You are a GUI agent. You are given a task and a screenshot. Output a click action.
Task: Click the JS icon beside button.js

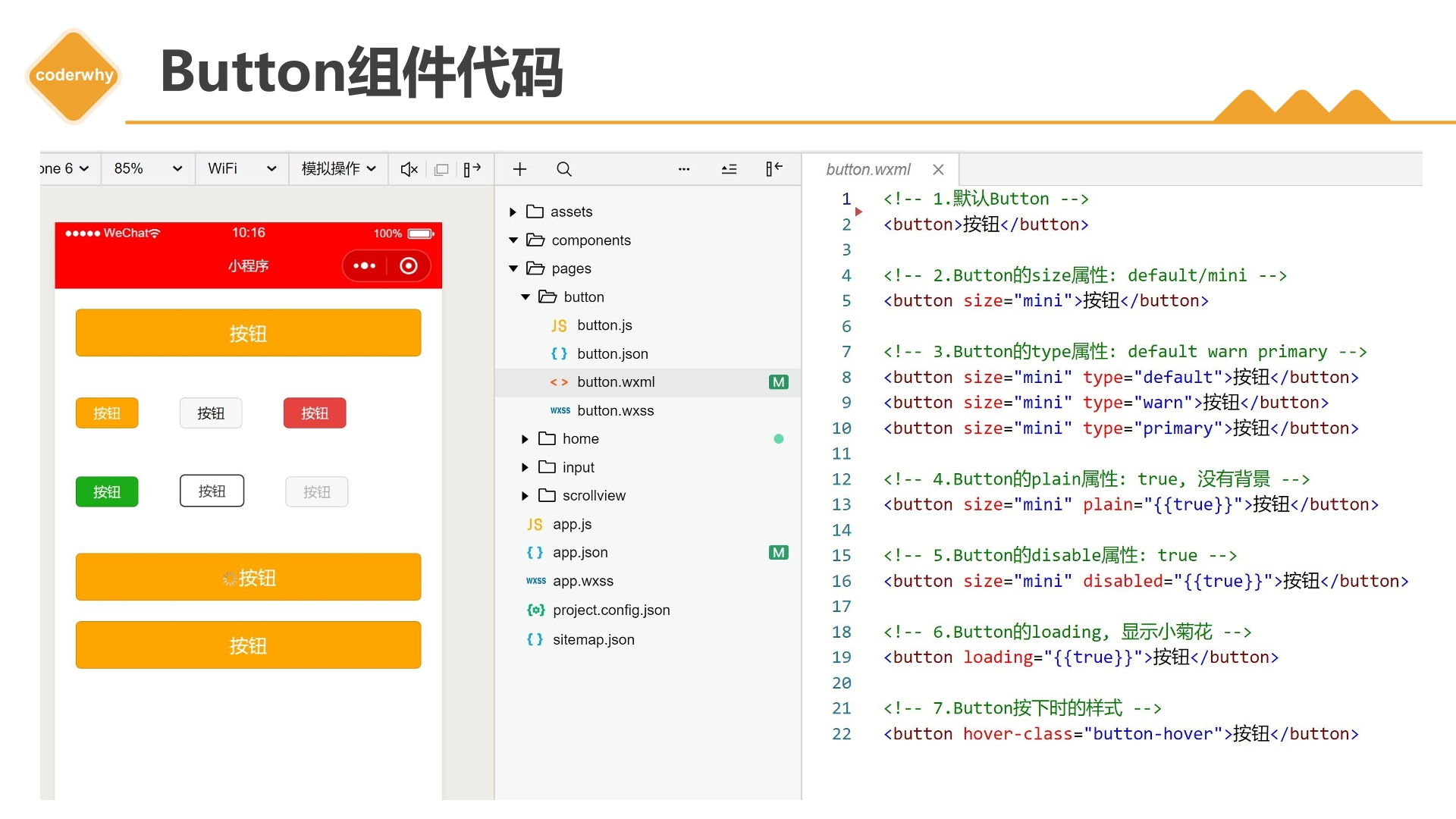[559, 325]
